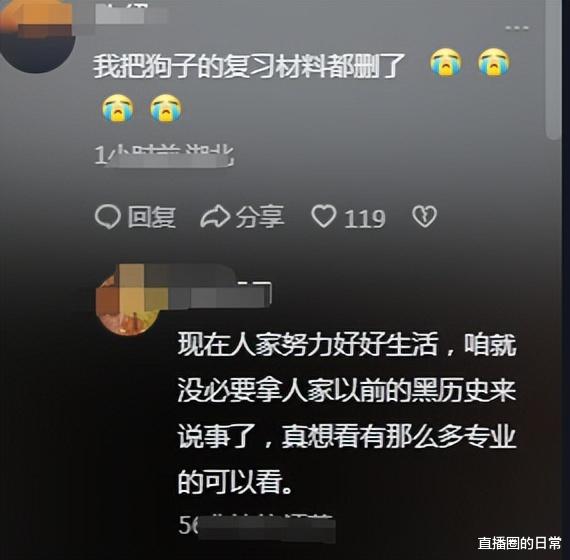Click the 分享 share label
Image resolution: width=570 pixels, height=560 pixels.
coord(260,217)
